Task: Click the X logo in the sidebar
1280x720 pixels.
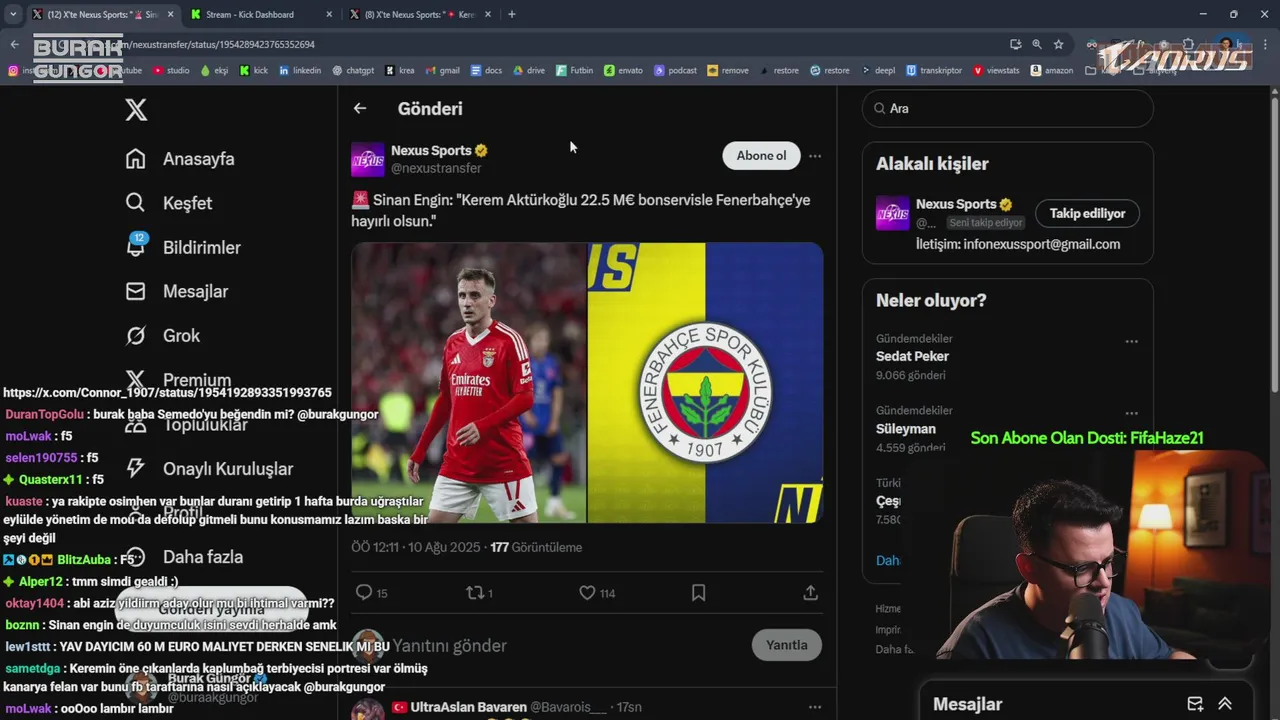Action: click(136, 110)
